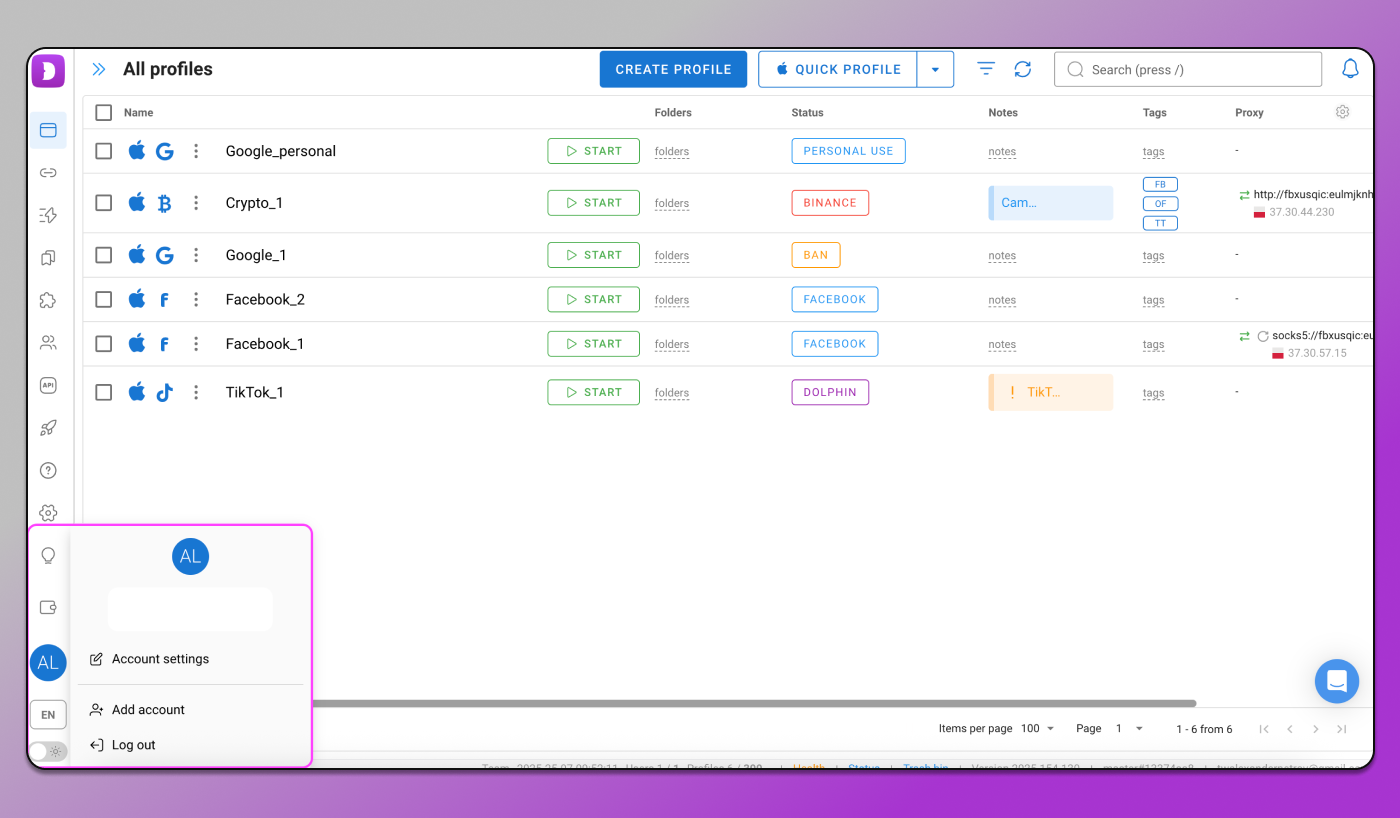Open the Items per page 100 dropdown

pos(1038,729)
